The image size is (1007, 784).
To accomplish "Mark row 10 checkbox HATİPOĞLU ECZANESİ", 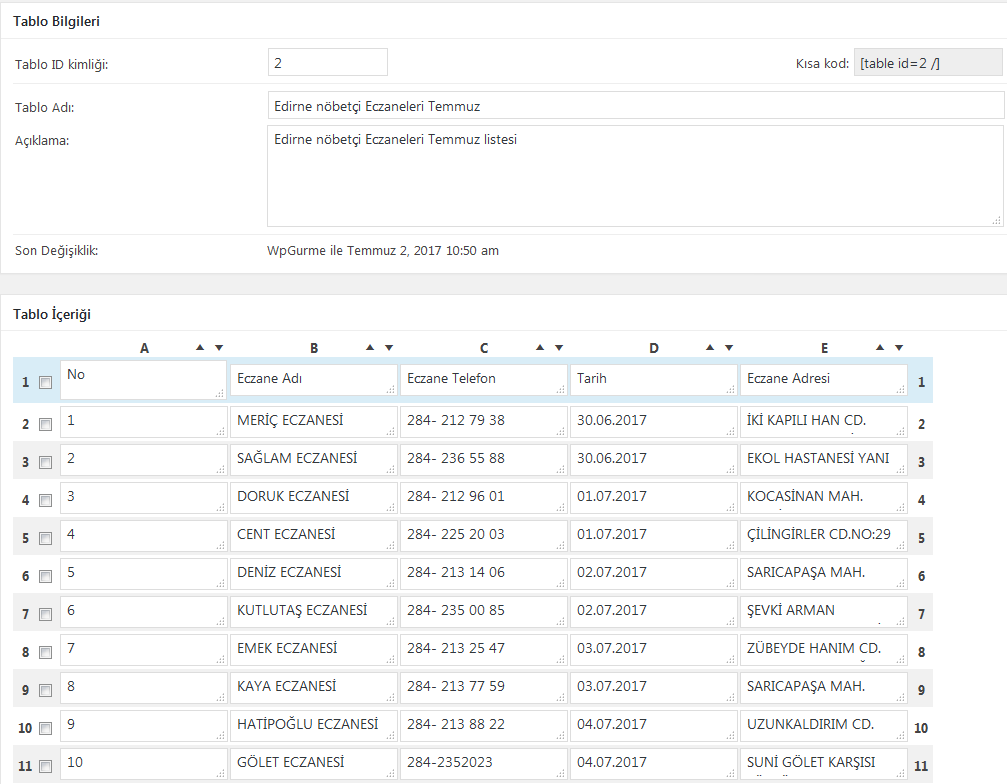I will [46, 727].
